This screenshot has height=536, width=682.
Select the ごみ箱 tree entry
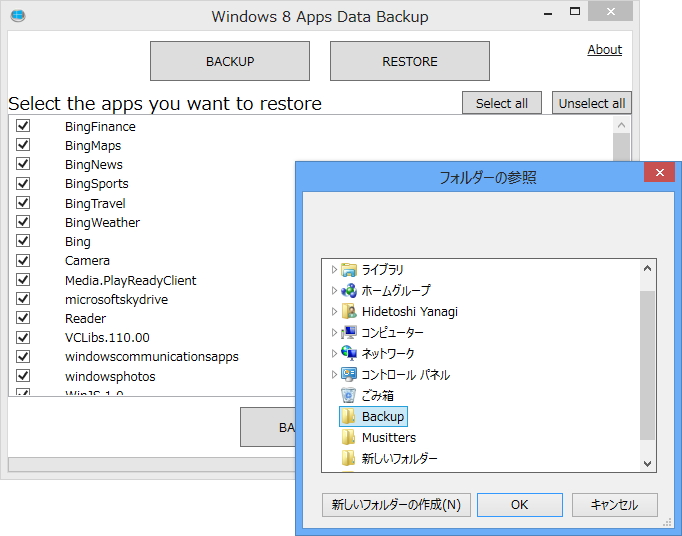click(x=378, y=395)
